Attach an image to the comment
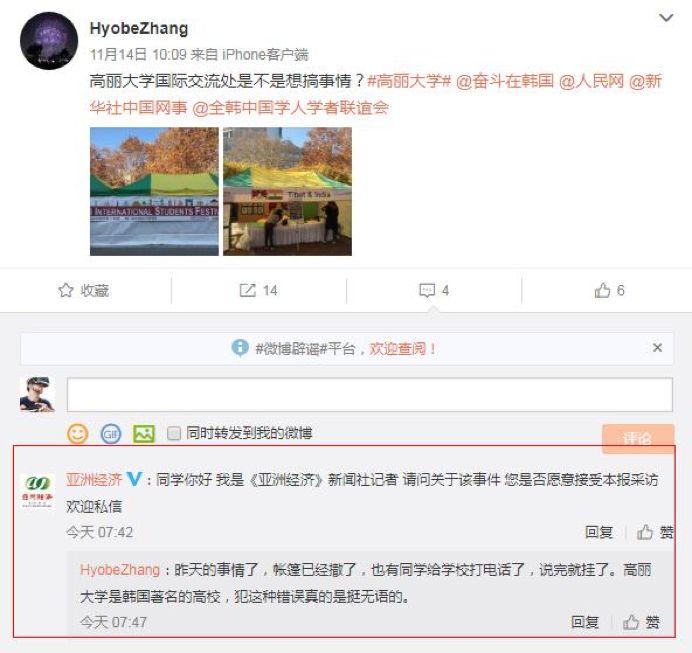Image resolution: width=692 pixels, height=653 pixels. click(x=144, y=434)
